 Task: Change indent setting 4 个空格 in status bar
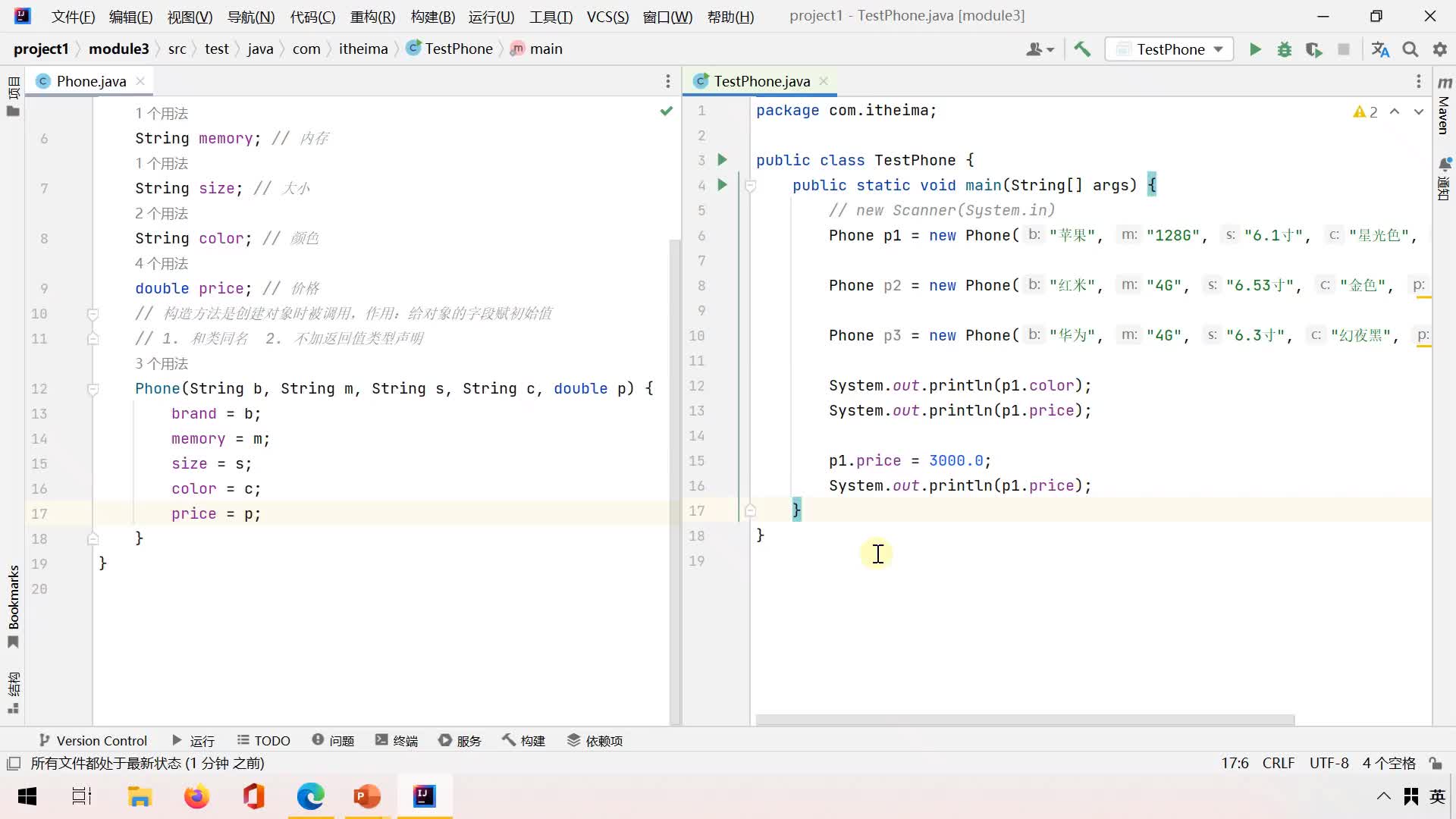pos(1389,763)
